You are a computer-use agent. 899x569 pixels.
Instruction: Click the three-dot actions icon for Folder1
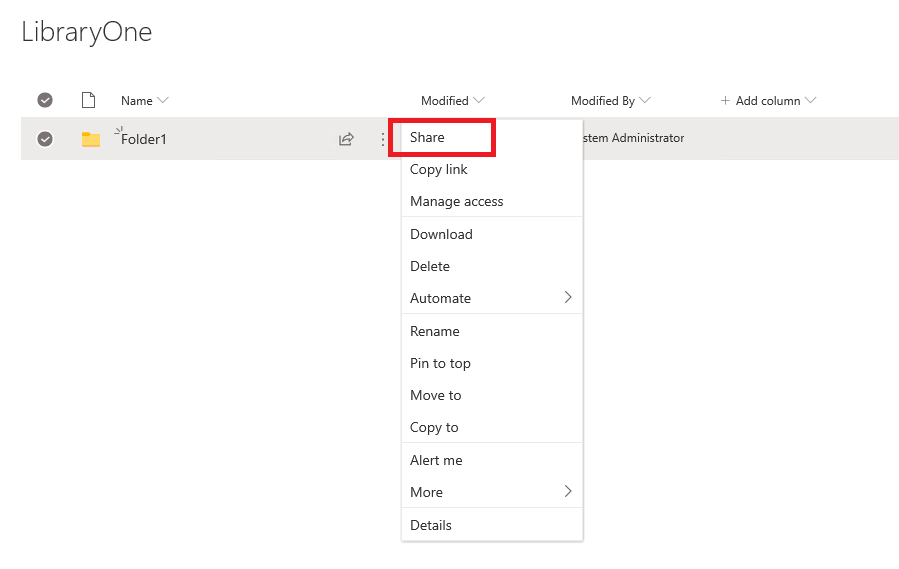383,139
